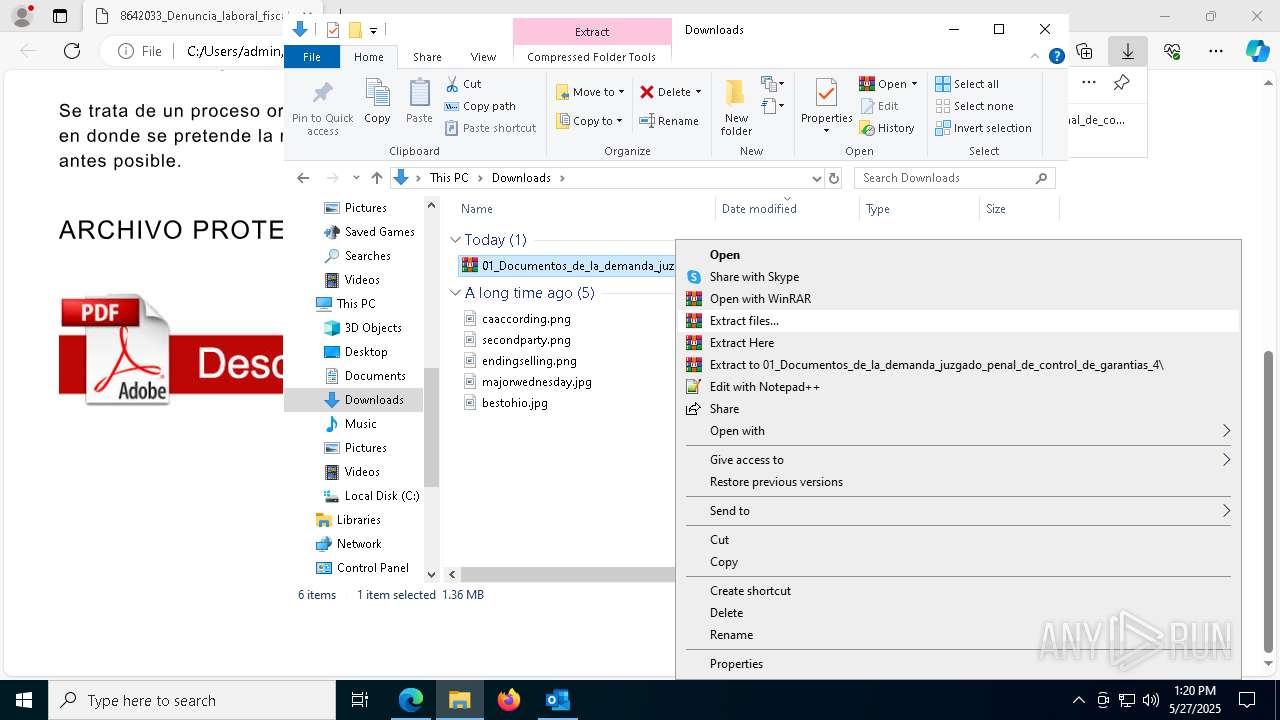Refresh the Downloads folder view
The width and height of the screenshot is (1280, 720).
(x=834, y=178)
